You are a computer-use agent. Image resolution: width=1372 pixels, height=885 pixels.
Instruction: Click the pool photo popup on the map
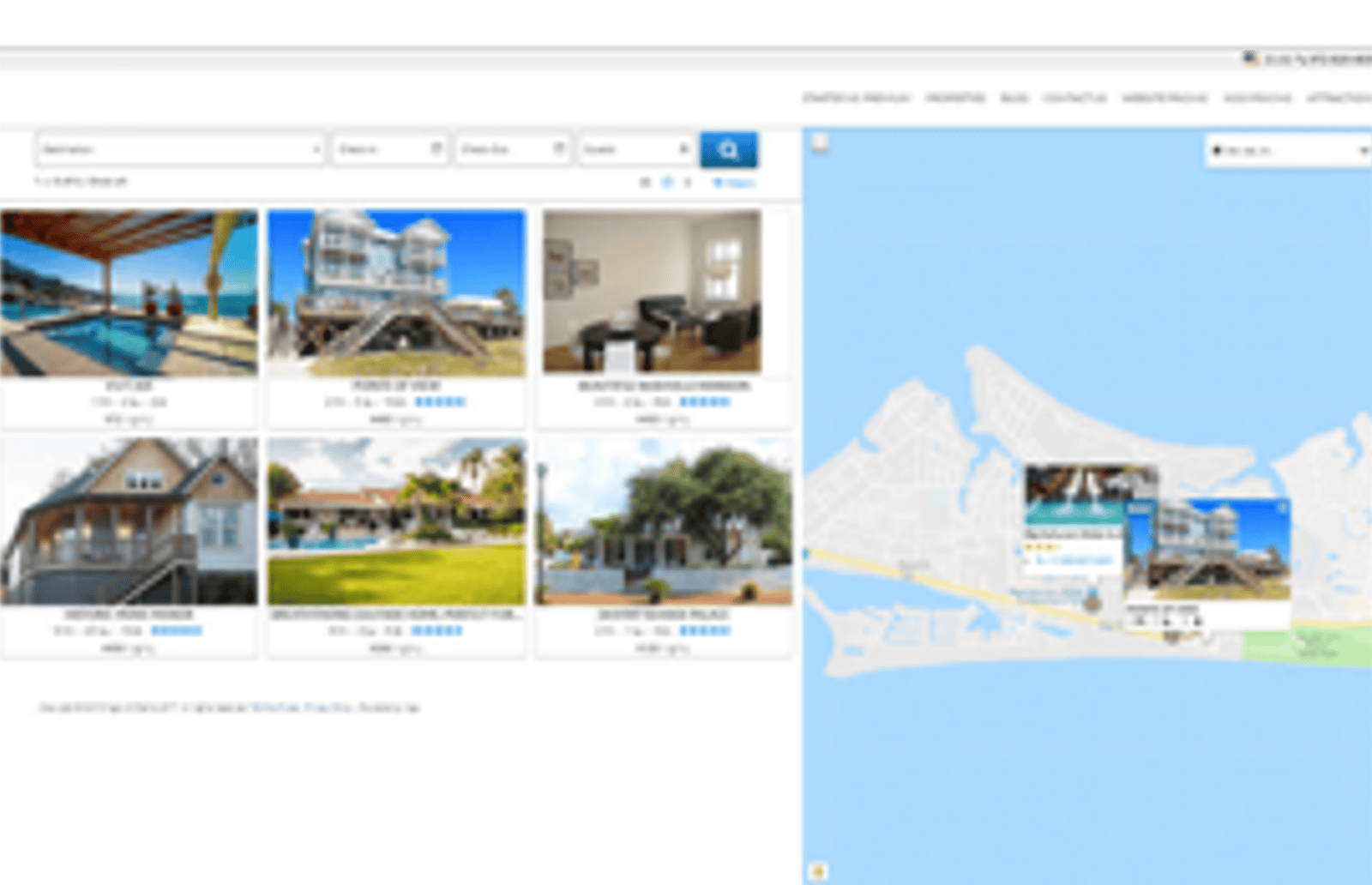(x=1074, y=495)
